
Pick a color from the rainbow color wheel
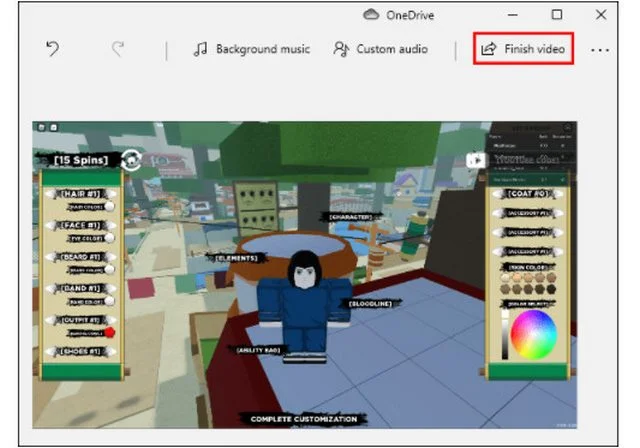pyautogui.click(x=533, y=335)
